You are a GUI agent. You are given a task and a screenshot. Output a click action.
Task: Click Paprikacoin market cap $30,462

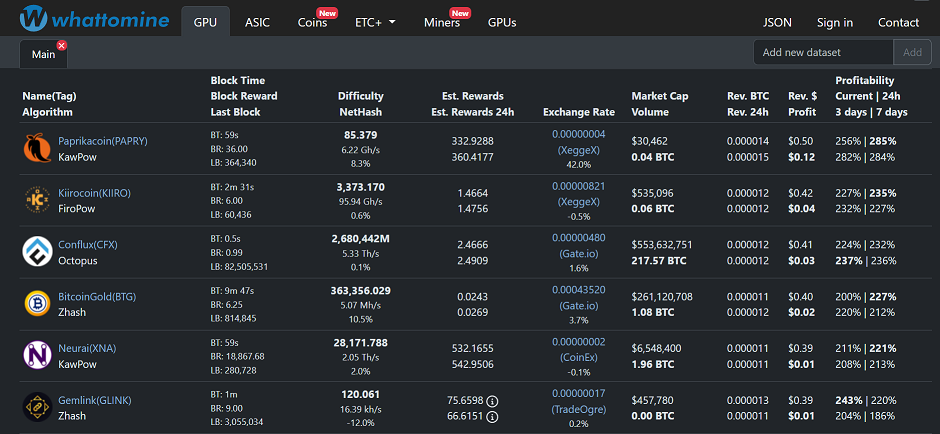(x=649, y=141)
